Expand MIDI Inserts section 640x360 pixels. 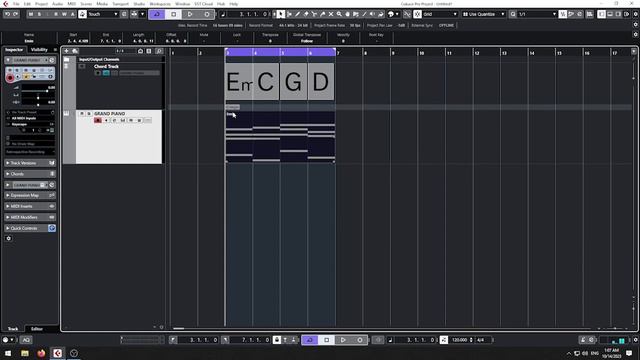[30, 207]
